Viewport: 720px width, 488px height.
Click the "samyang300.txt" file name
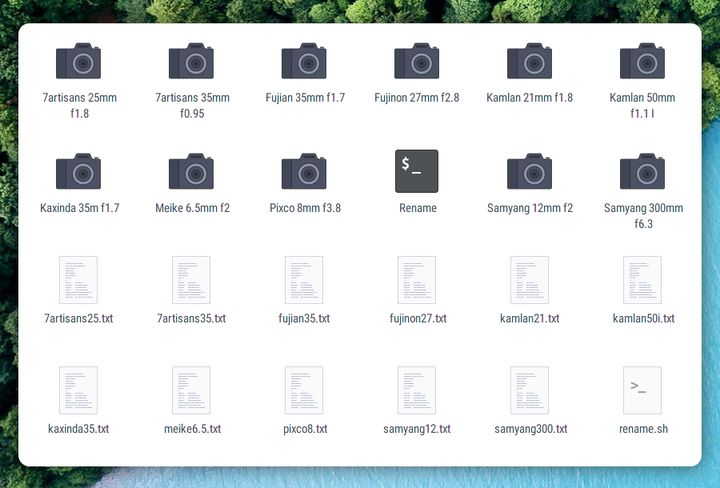tap(531, 429)
